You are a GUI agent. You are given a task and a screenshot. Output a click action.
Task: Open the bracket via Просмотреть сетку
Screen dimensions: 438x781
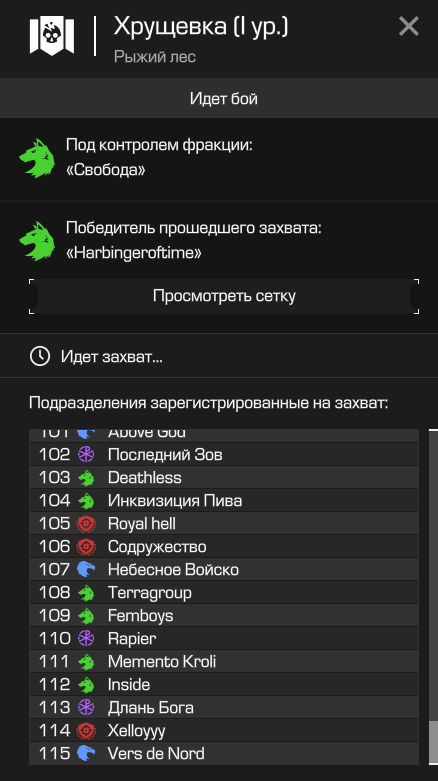224,296
